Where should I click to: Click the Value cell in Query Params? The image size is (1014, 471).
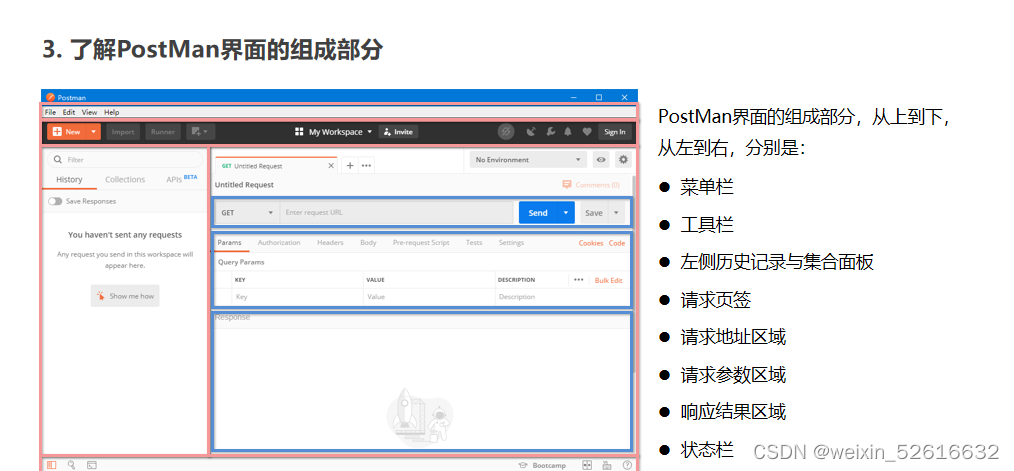tap(429, 296)
